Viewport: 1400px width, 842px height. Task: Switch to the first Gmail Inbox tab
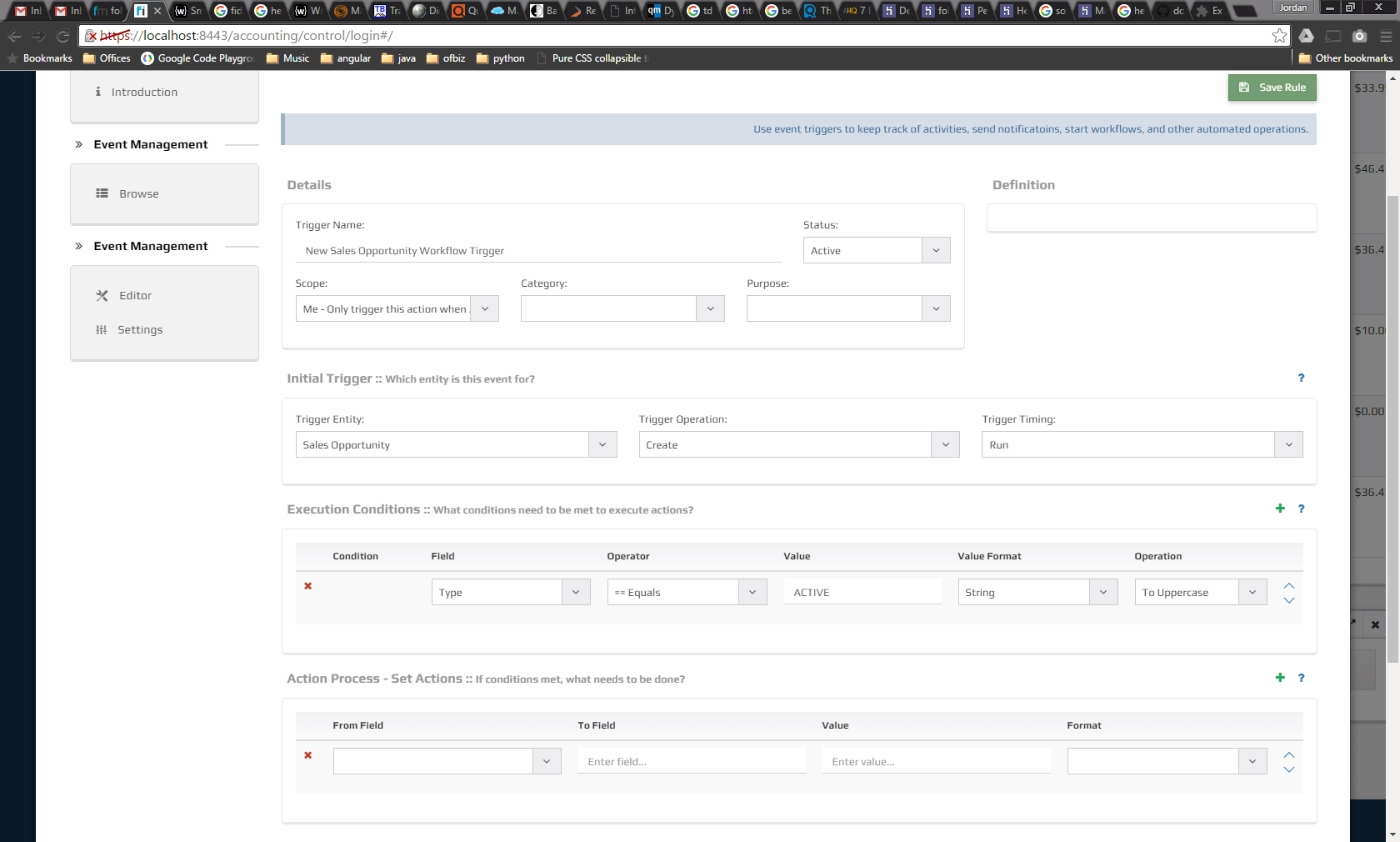click(27, 11)
